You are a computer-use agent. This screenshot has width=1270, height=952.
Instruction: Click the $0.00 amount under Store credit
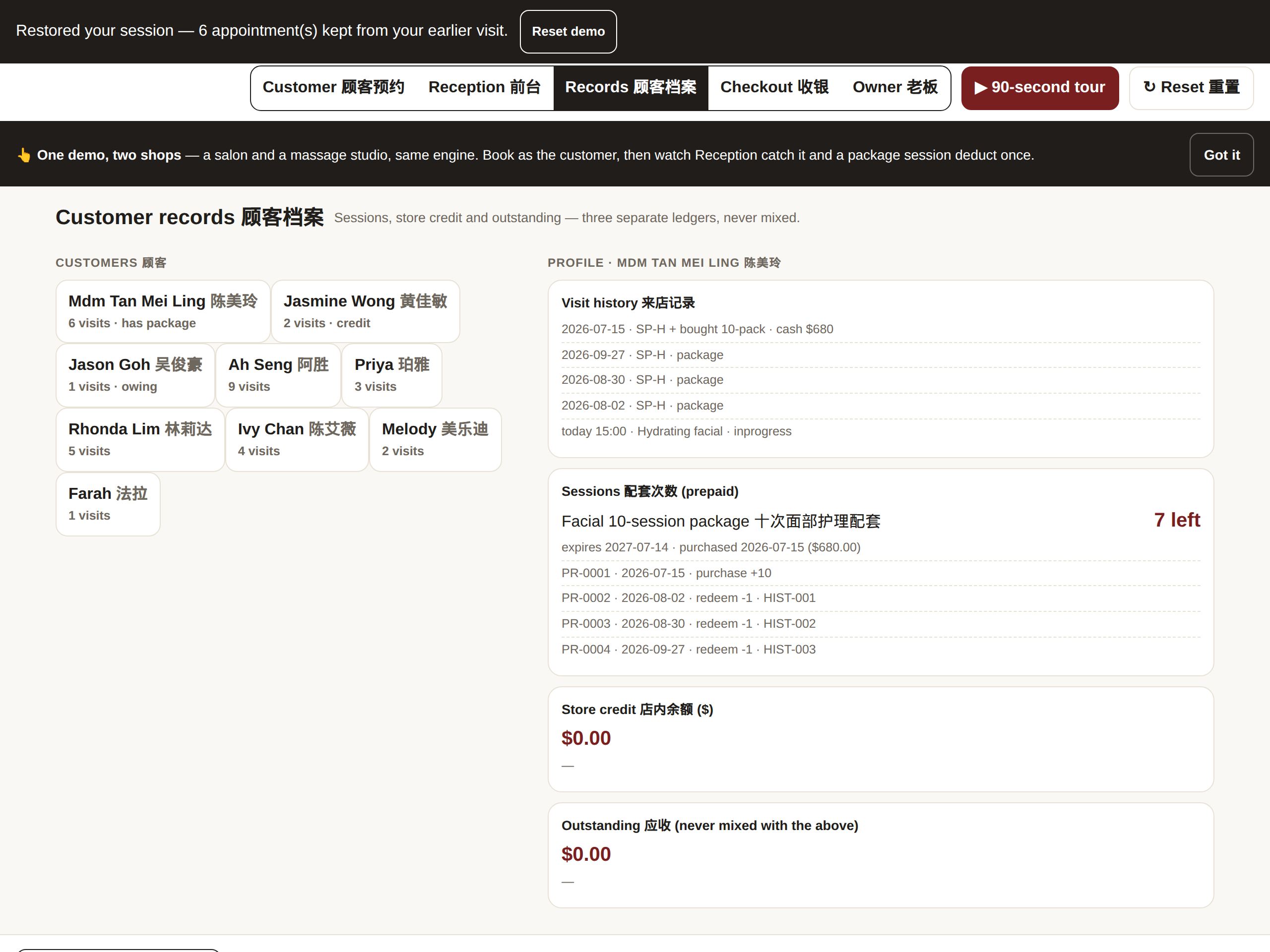(585, 738)
